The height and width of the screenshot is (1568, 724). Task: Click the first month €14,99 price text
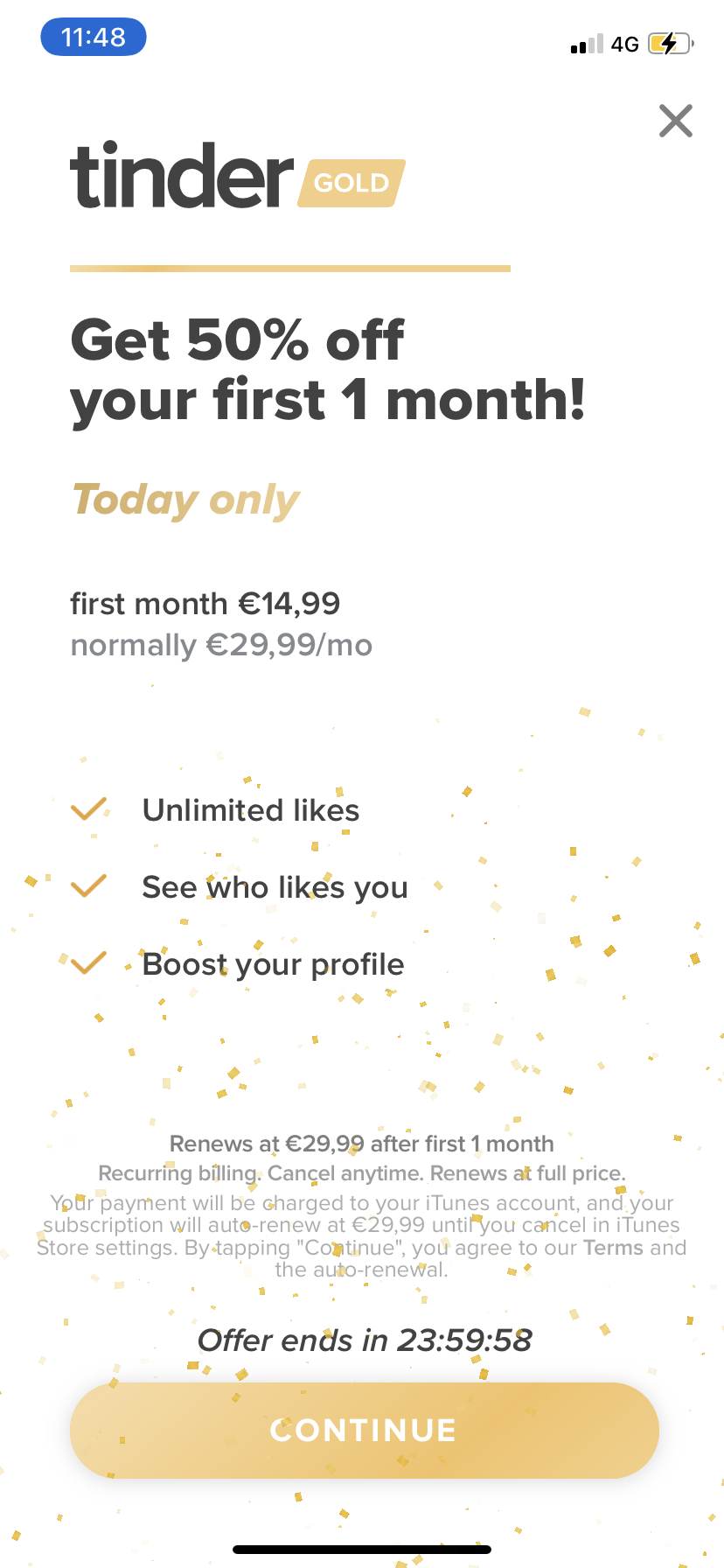point(205,603)
